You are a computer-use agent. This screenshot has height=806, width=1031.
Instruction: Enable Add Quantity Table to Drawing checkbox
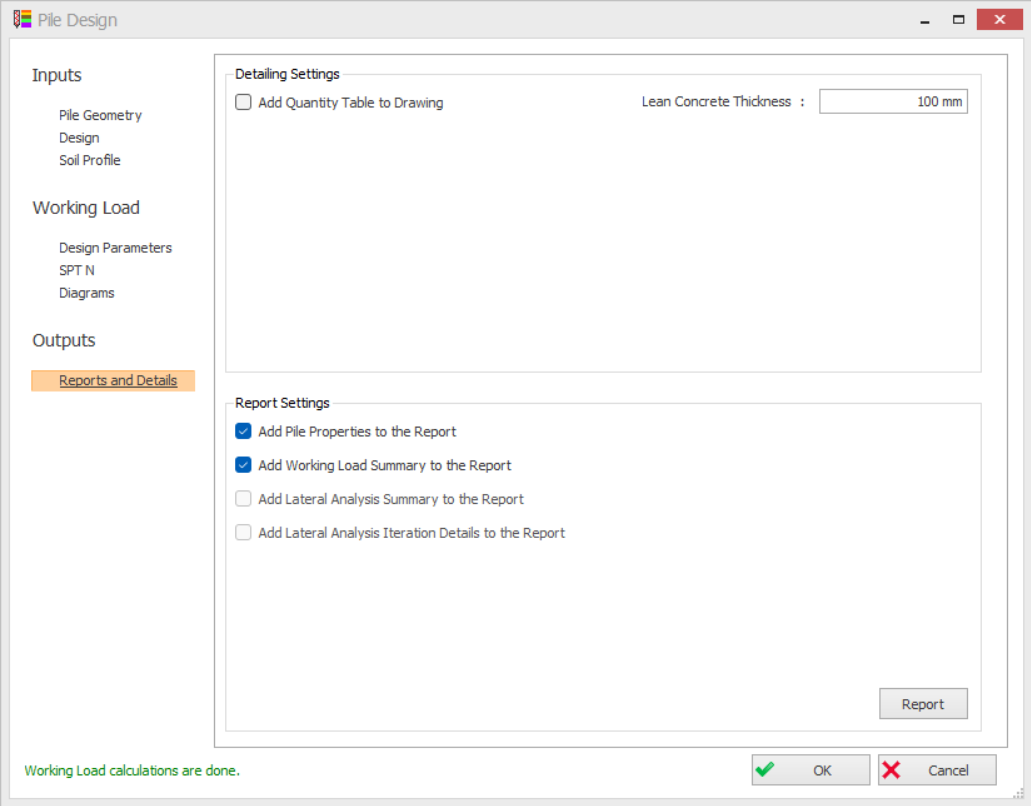(244, 102)
